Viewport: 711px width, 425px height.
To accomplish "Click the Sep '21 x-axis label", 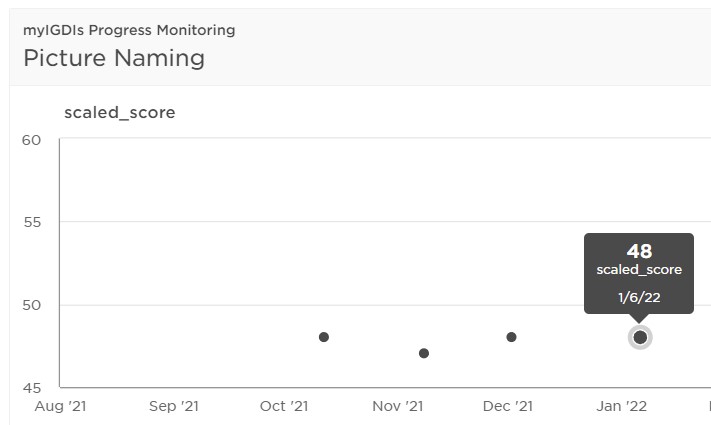I will (x=174, y=406).
